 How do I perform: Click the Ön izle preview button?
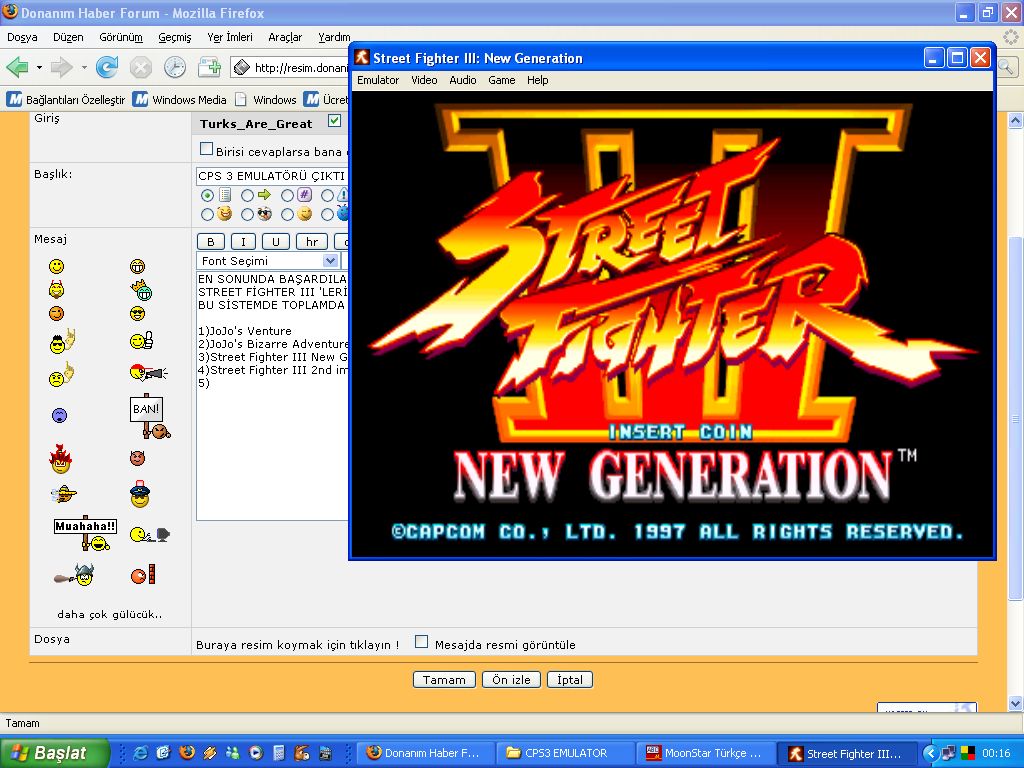point(511,680)
